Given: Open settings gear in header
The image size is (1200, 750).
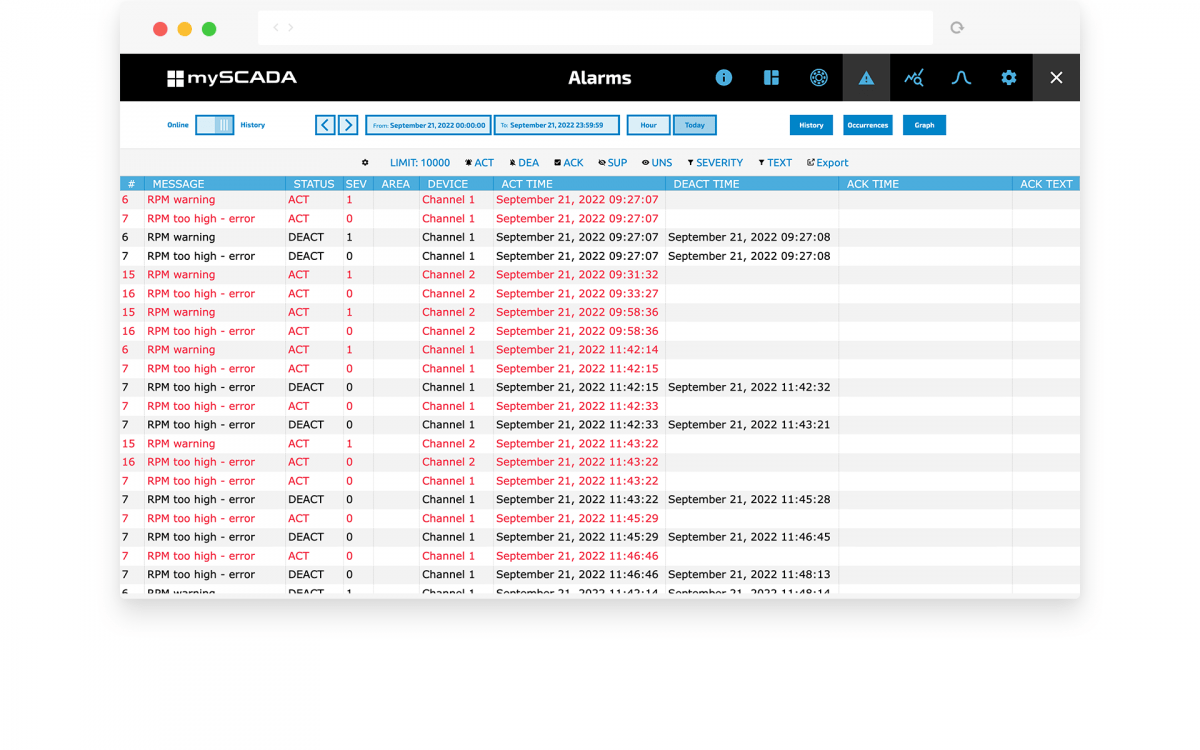Looking at the screenshot, I should point(1009,78).
